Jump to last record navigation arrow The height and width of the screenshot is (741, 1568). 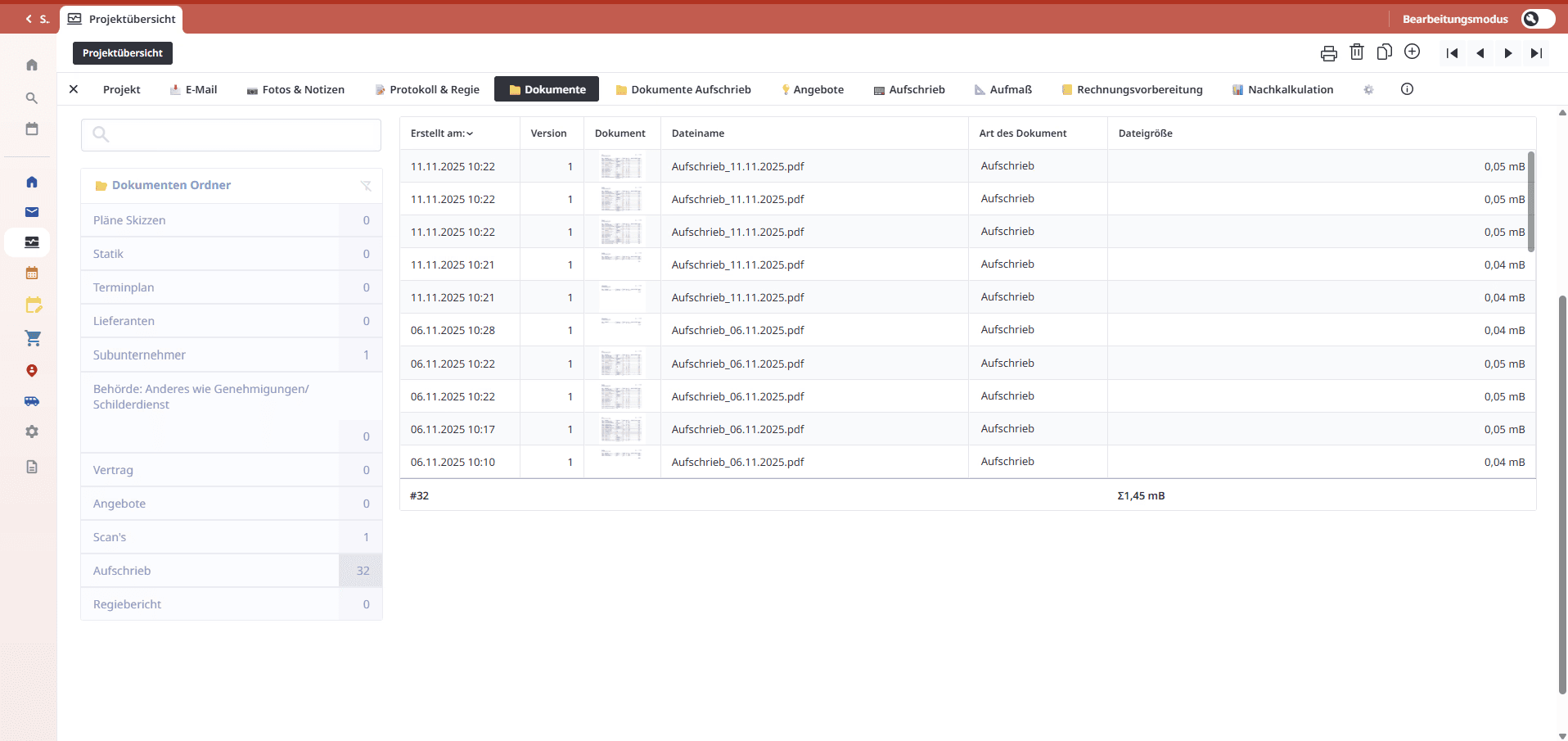pos(1536,52)
